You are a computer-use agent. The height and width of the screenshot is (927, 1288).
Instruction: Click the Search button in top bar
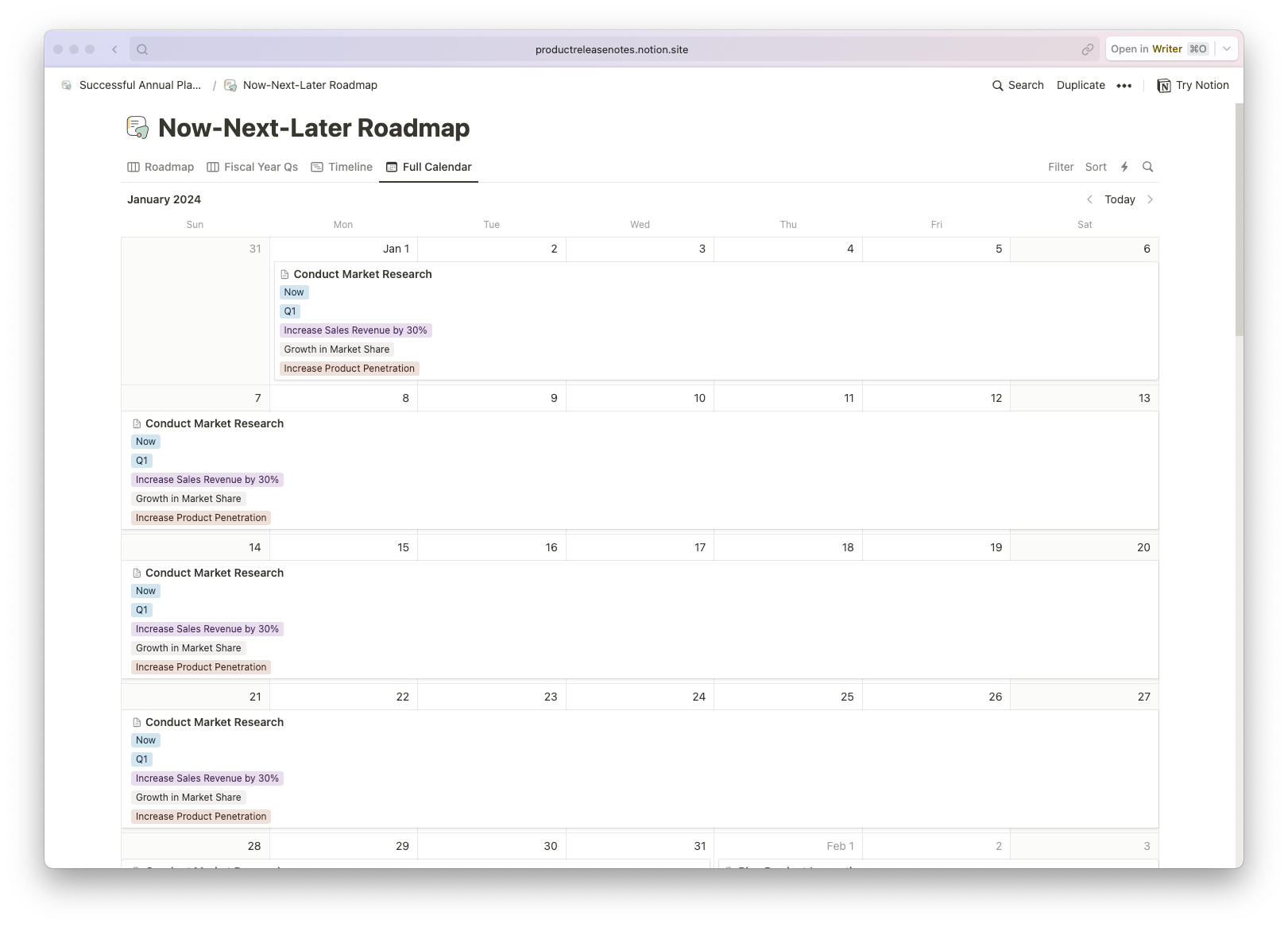[x=1018, y=85]
